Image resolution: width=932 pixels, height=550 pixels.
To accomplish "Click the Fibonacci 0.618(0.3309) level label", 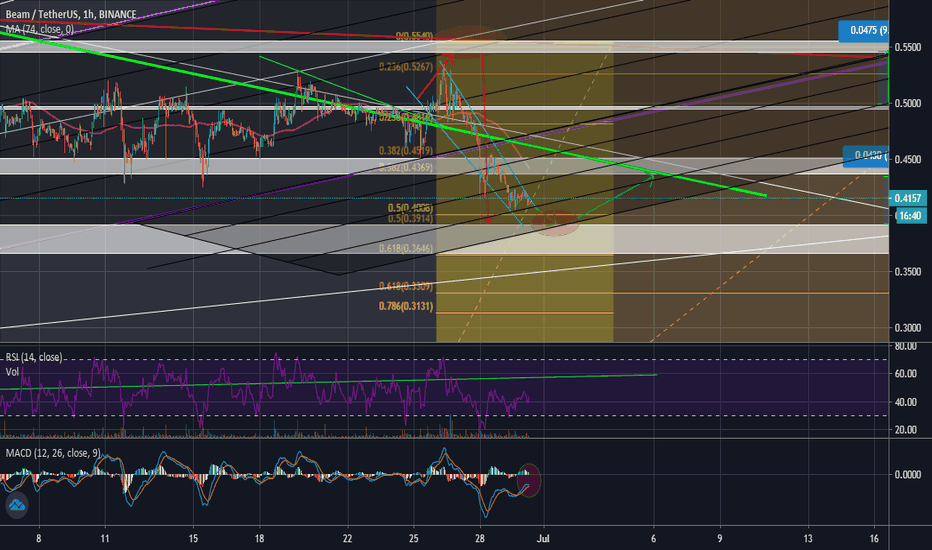I will coord(407,287).
